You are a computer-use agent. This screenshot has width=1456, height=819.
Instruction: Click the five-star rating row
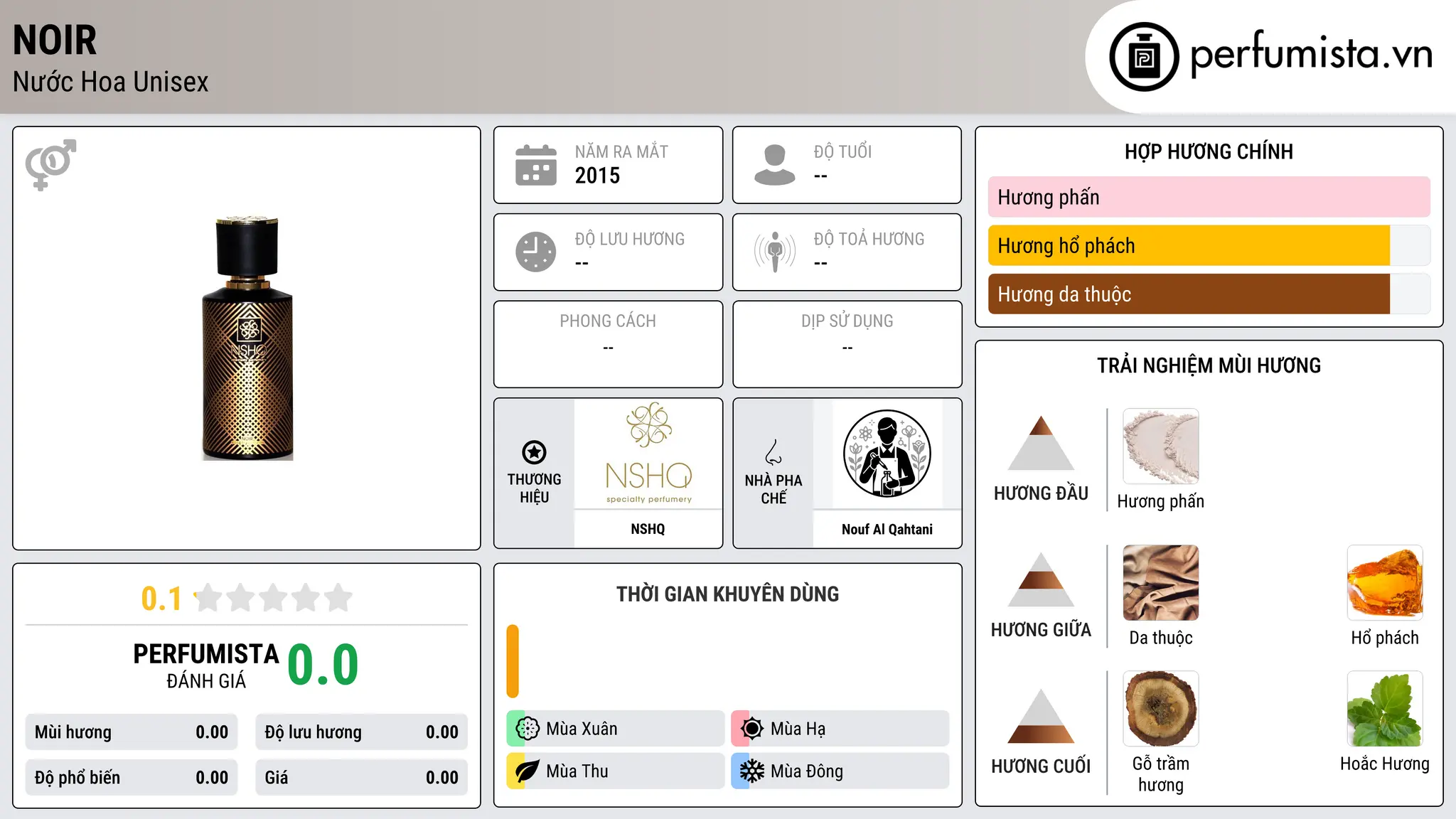(273, 598)
